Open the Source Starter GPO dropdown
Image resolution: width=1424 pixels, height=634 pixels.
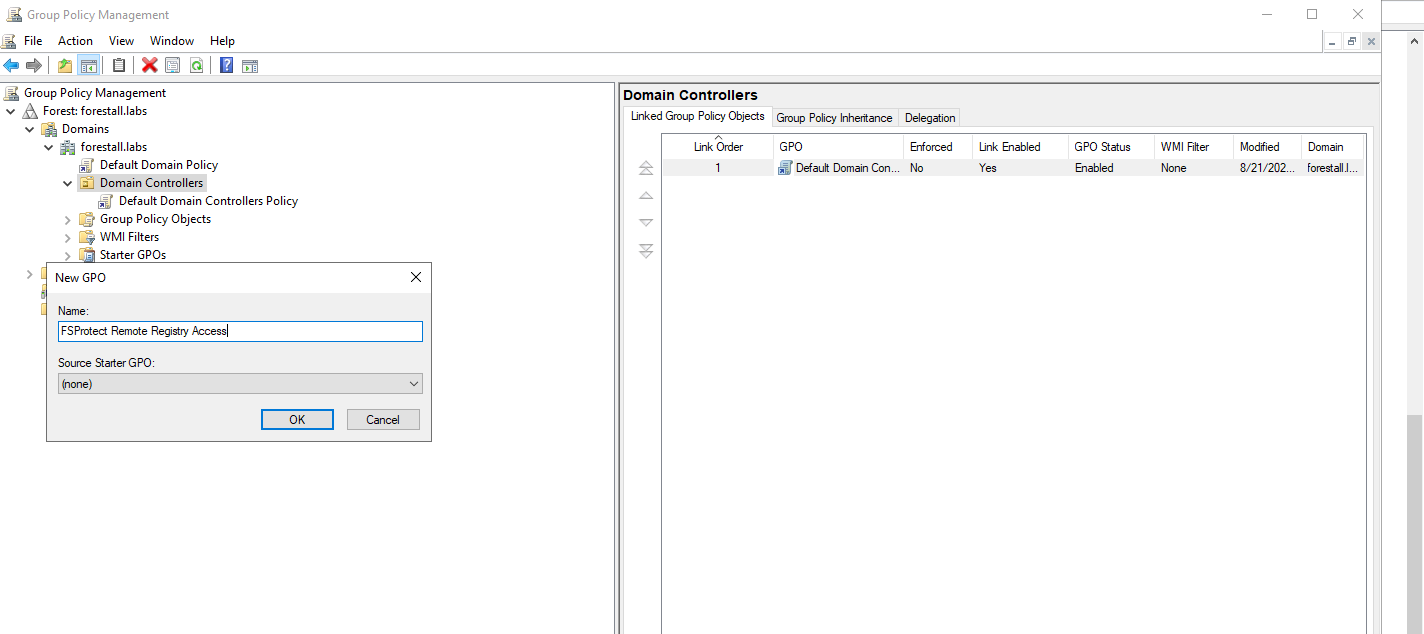(x=240, y=384)
